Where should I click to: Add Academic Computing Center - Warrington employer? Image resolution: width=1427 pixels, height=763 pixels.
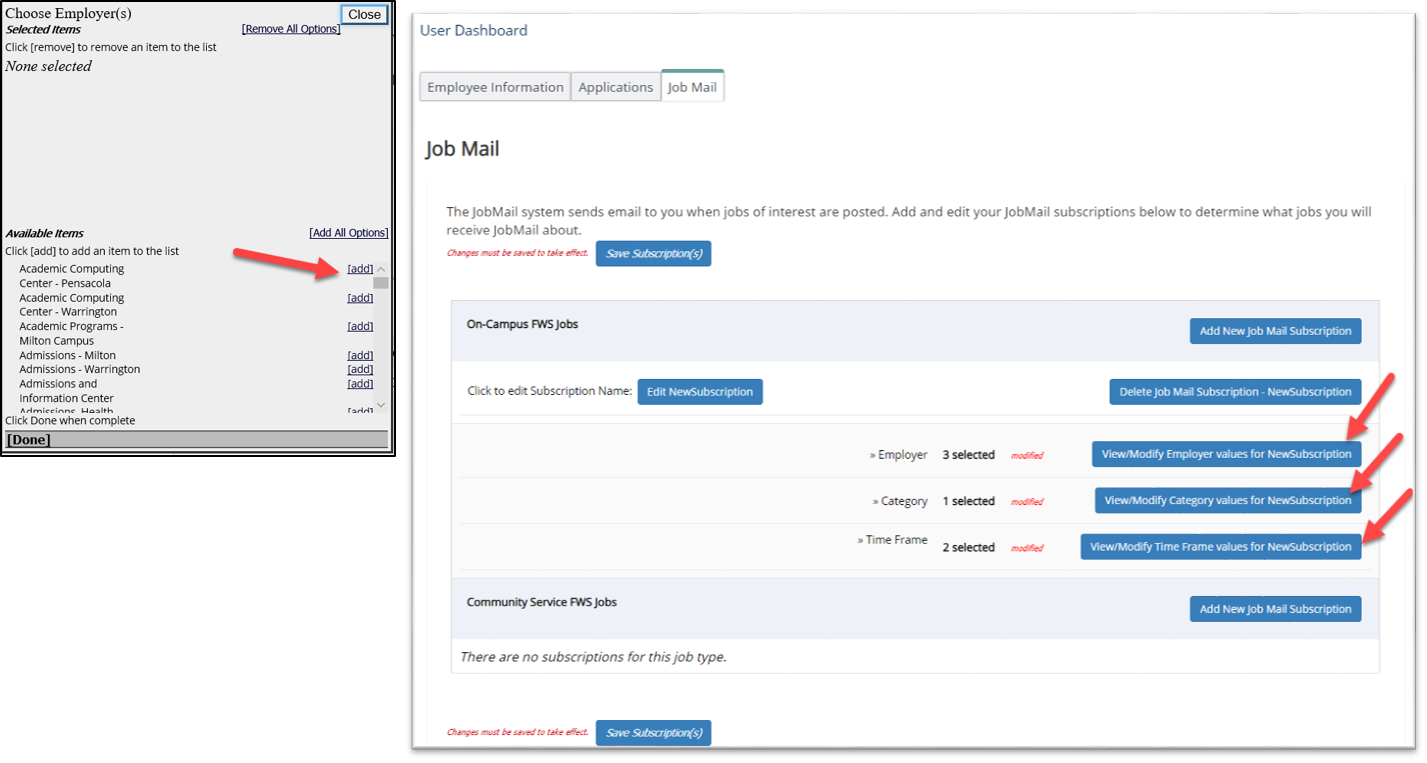[360, 298]
